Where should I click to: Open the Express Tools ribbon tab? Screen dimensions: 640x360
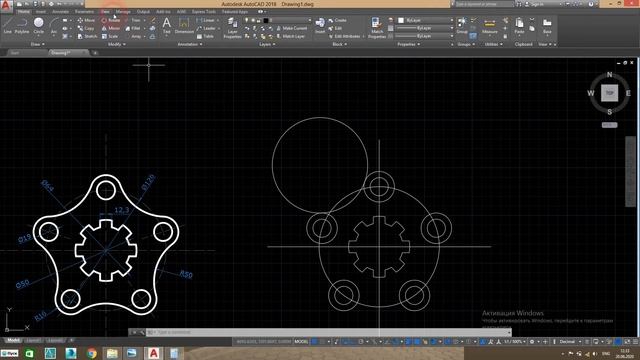[204, 12]
